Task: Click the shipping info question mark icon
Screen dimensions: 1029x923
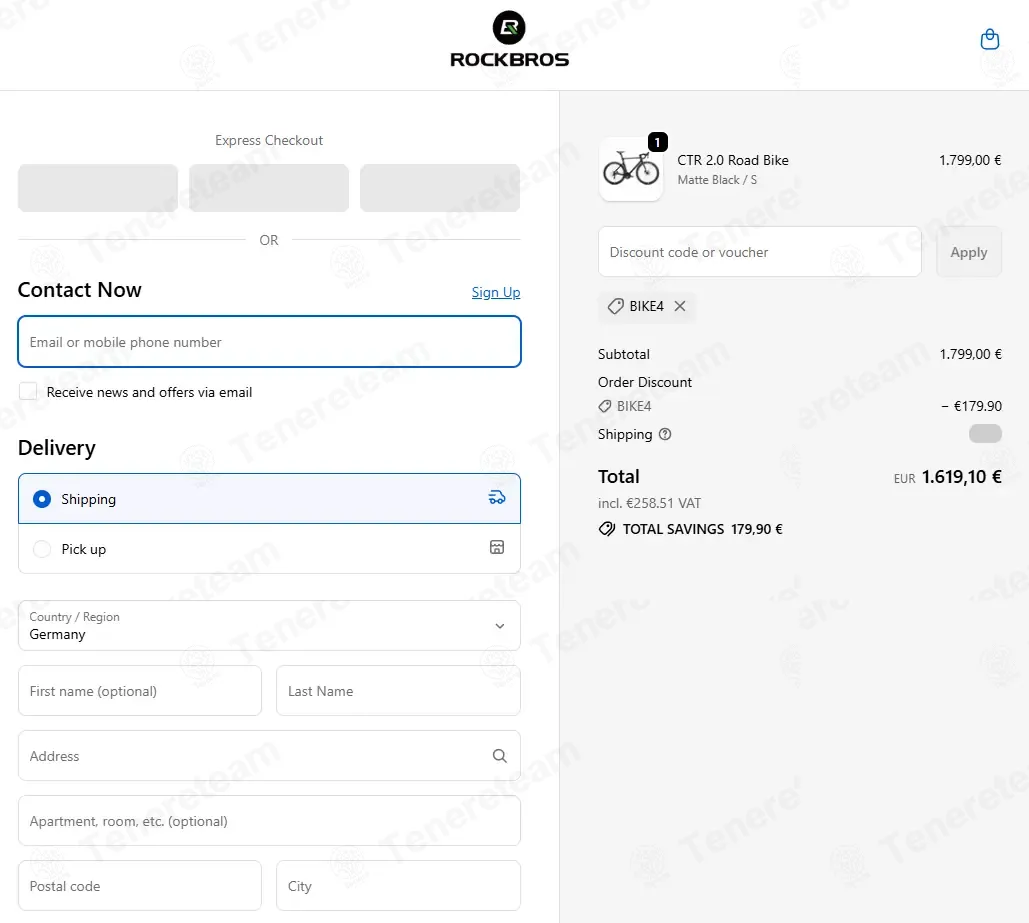Action: click(x=665, y=434)
